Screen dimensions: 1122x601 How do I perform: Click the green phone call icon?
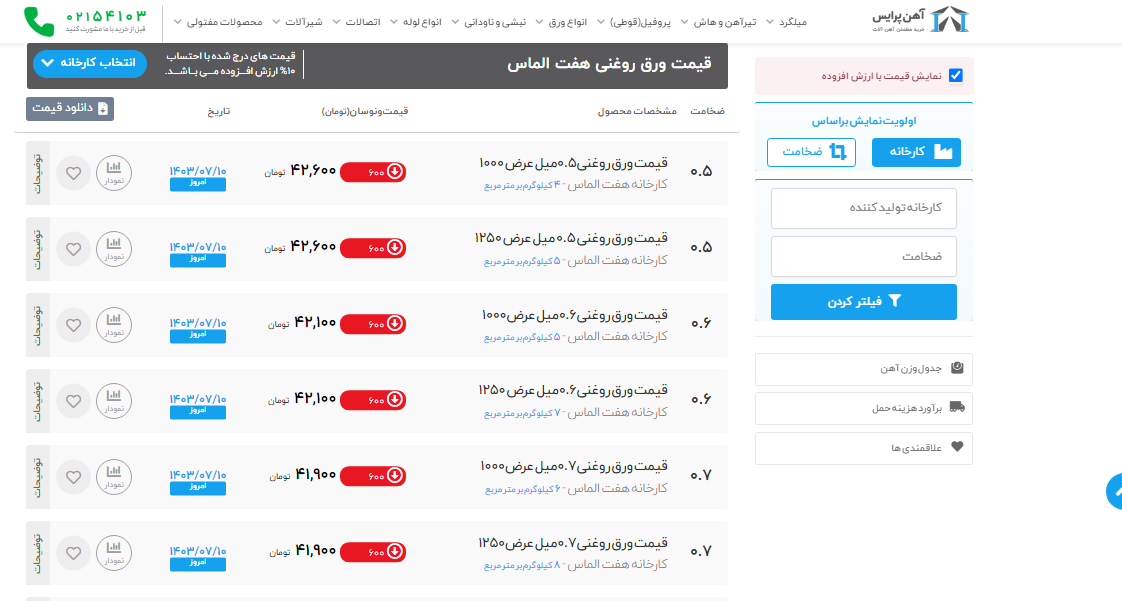[x=38, y=21]
